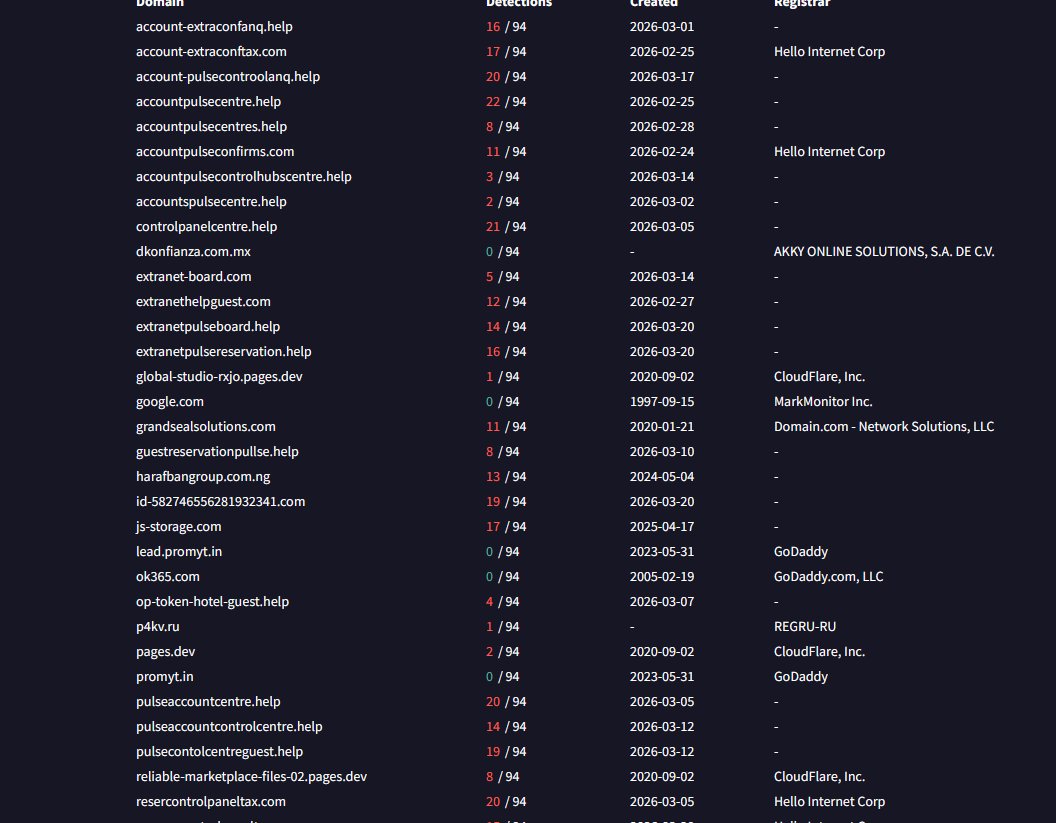Click guestreservationpullse.help domain
The width and height of the screenshot is (1056, 823).
tap(217, 451)
